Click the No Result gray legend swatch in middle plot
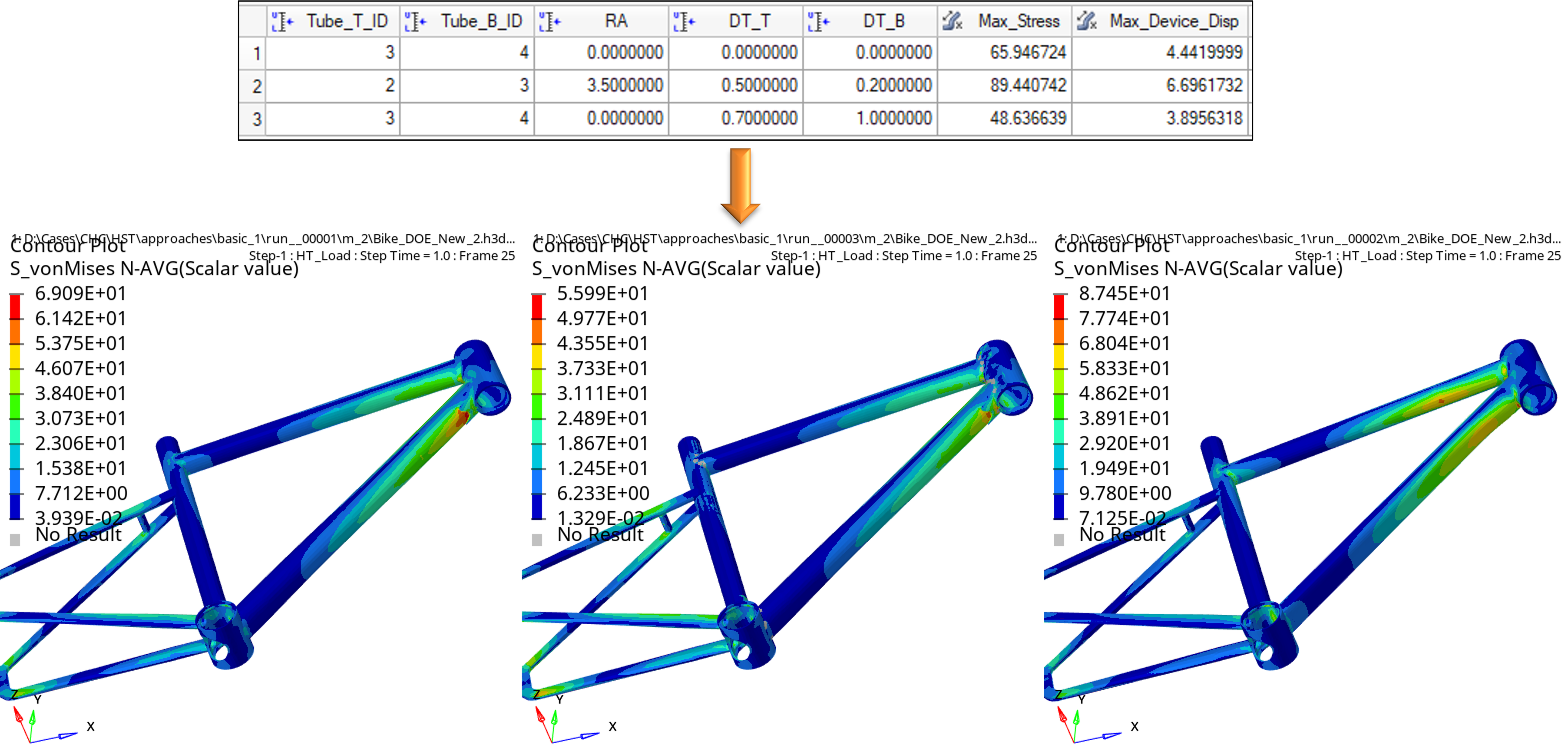1568x751 pixels. pyautogui.click(x=537, y=540)
